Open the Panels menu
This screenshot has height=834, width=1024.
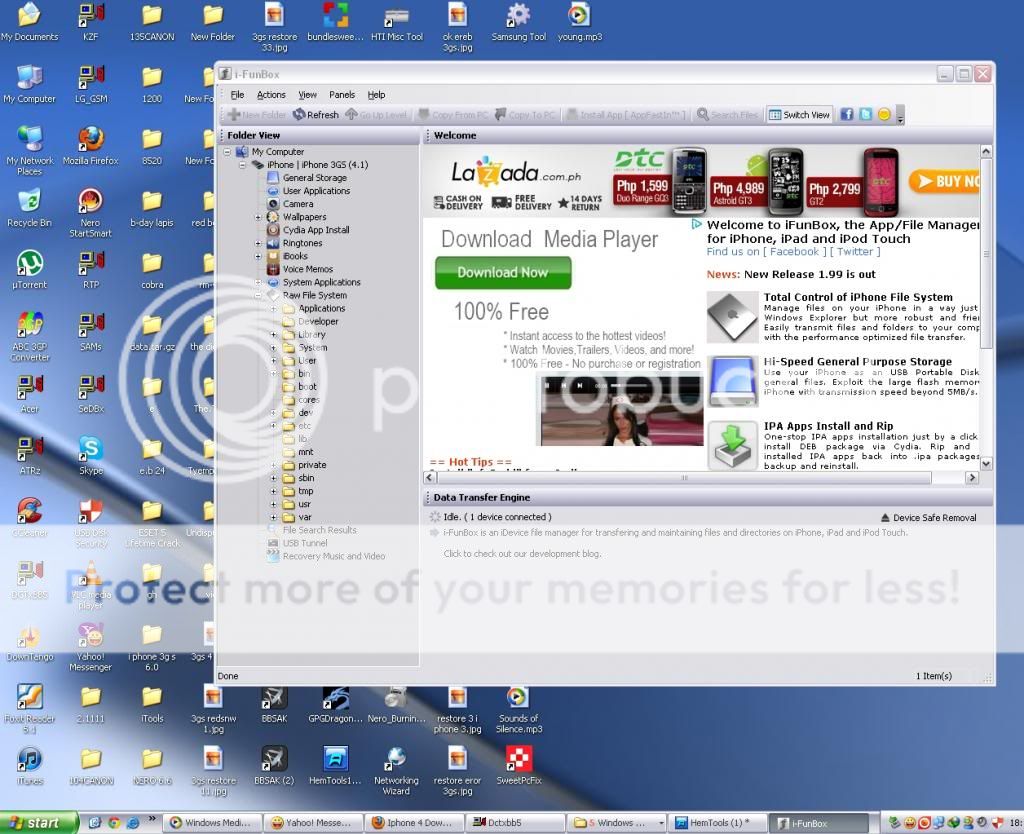pyautogui.click(x=342, y=95)
